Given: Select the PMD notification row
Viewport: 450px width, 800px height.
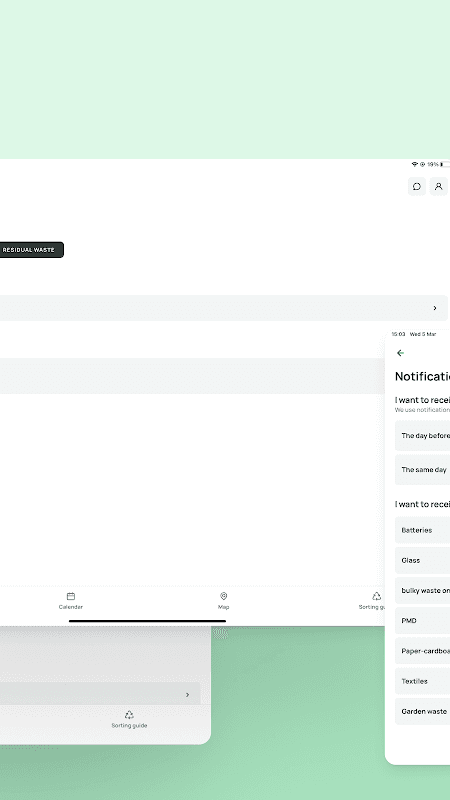Looking at the screenshot, I should [x=422, y=620].
